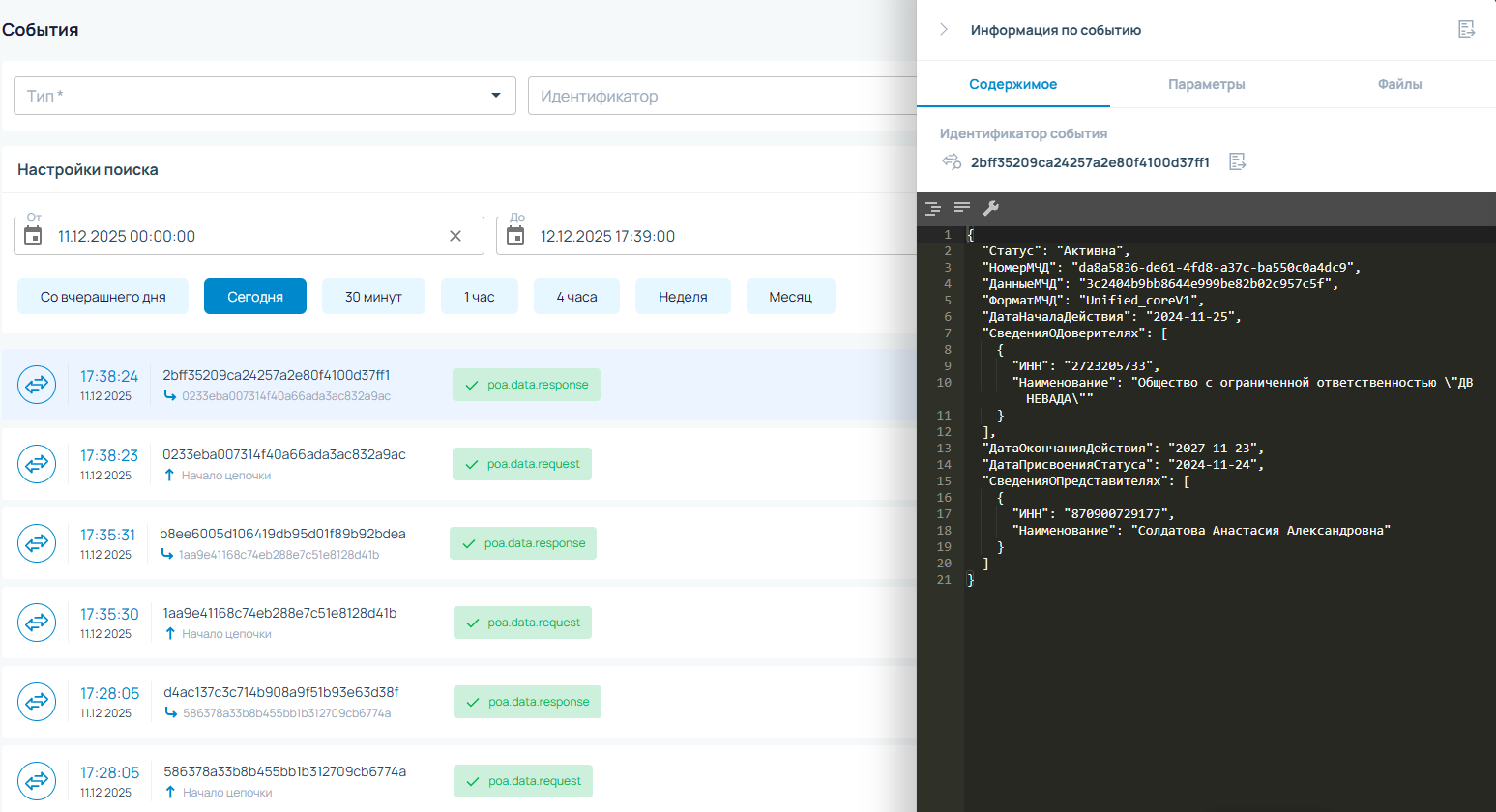Clear the 'От' date with the X
This screenshot has width=1496, height=812.
coord(455,236)
